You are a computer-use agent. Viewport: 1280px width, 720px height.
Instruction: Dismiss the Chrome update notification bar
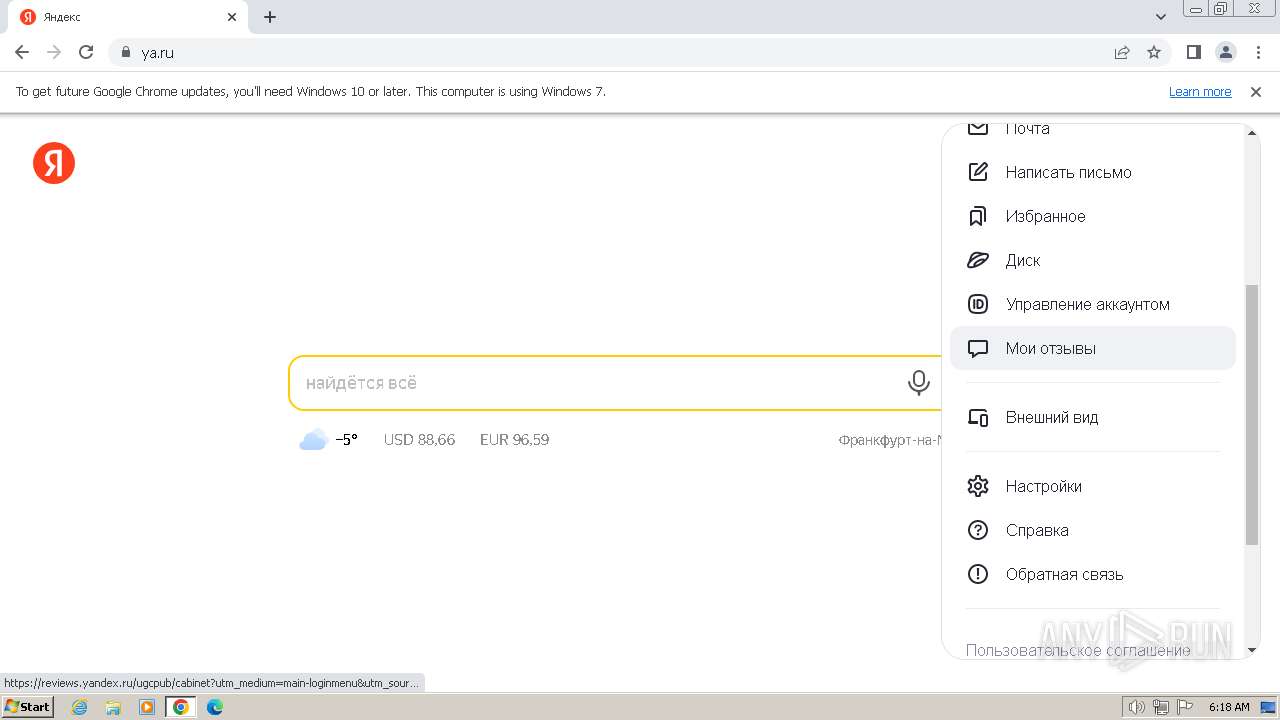click(x=1256, y=91)
